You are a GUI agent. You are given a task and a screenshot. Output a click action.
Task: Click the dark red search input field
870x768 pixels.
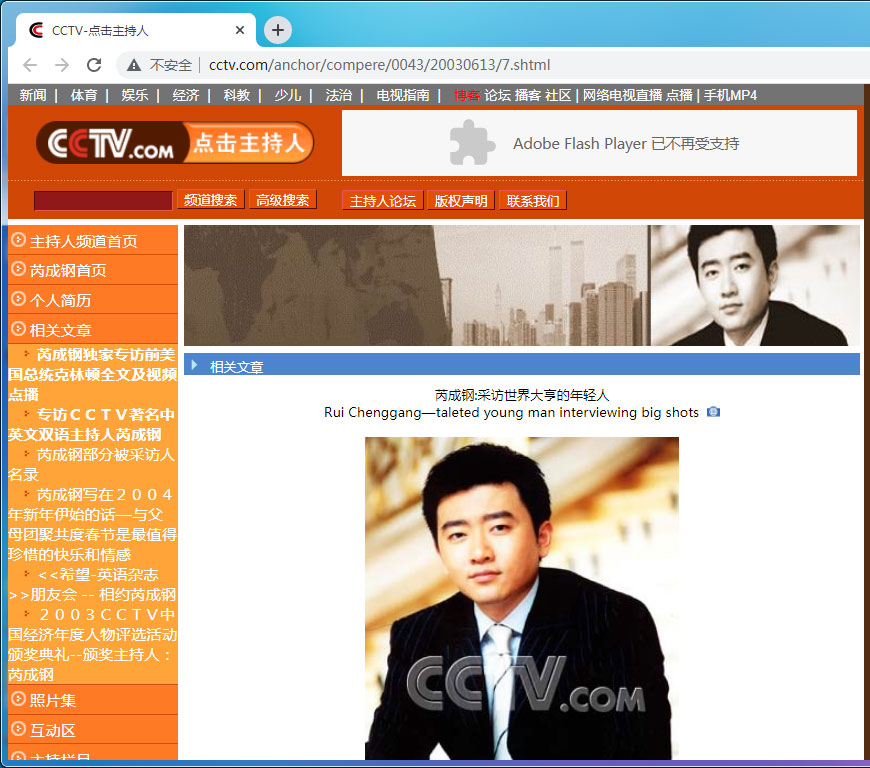point(103,200)
